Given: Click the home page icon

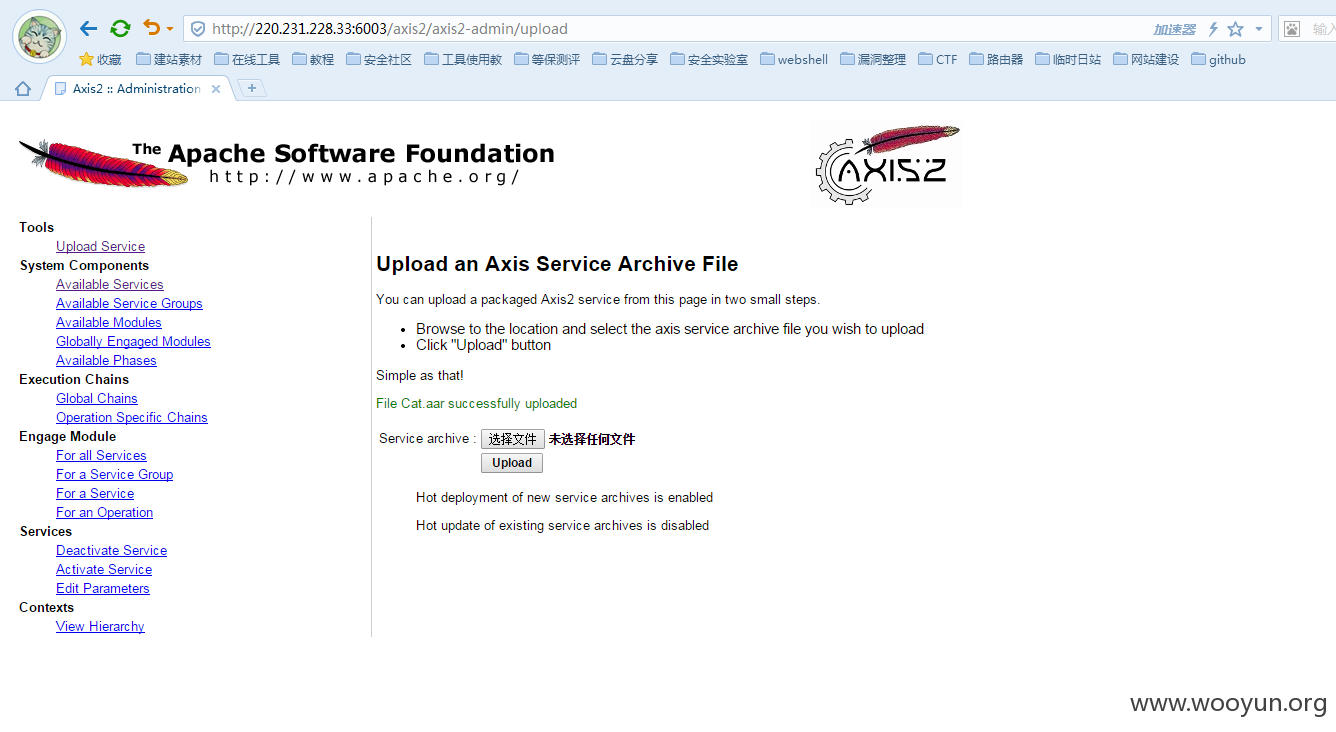Looking at the screenshot, I should click(x=23, y=89).
